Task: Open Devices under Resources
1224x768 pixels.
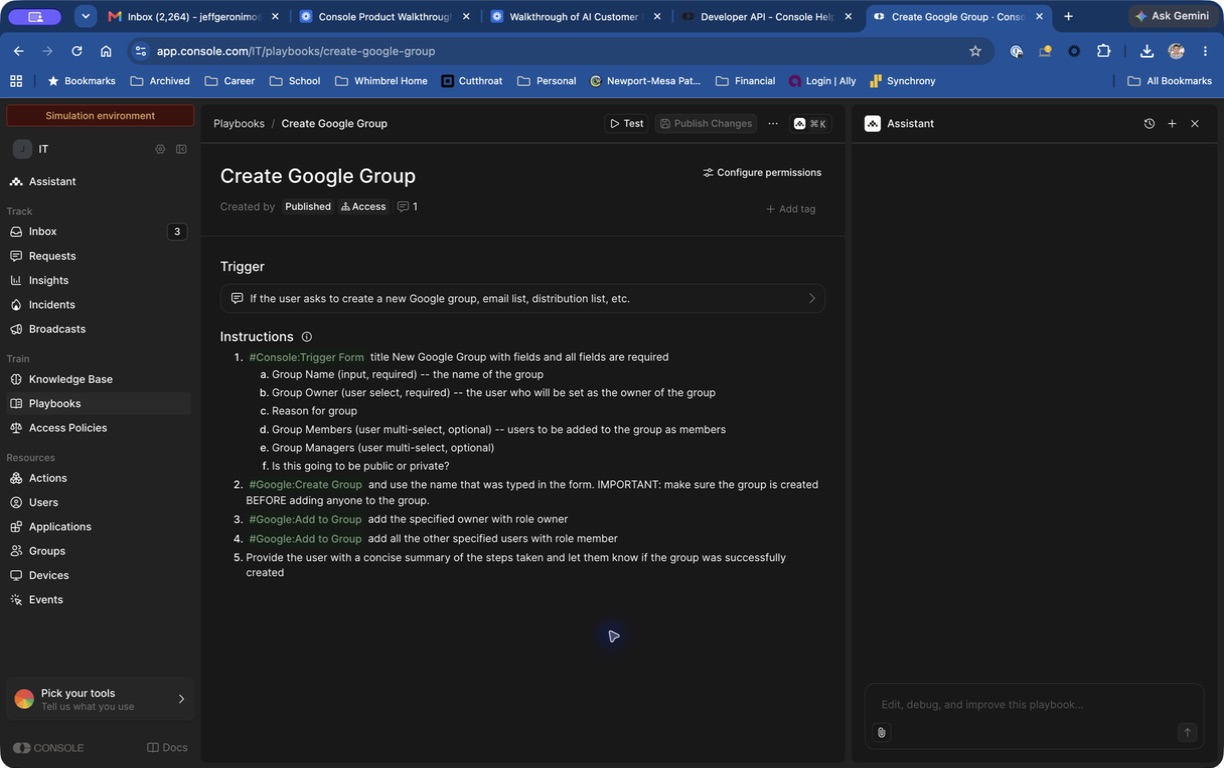Action: [49, 575]
